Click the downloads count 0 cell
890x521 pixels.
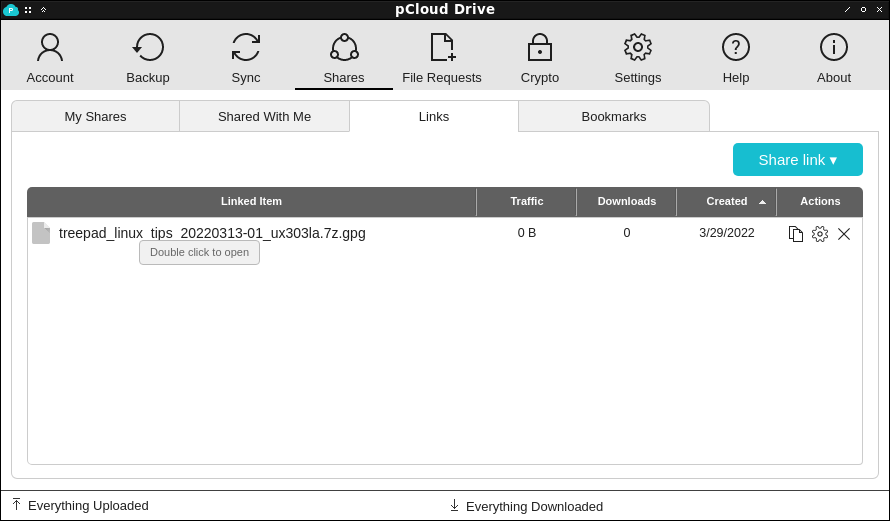click(627, 233)
